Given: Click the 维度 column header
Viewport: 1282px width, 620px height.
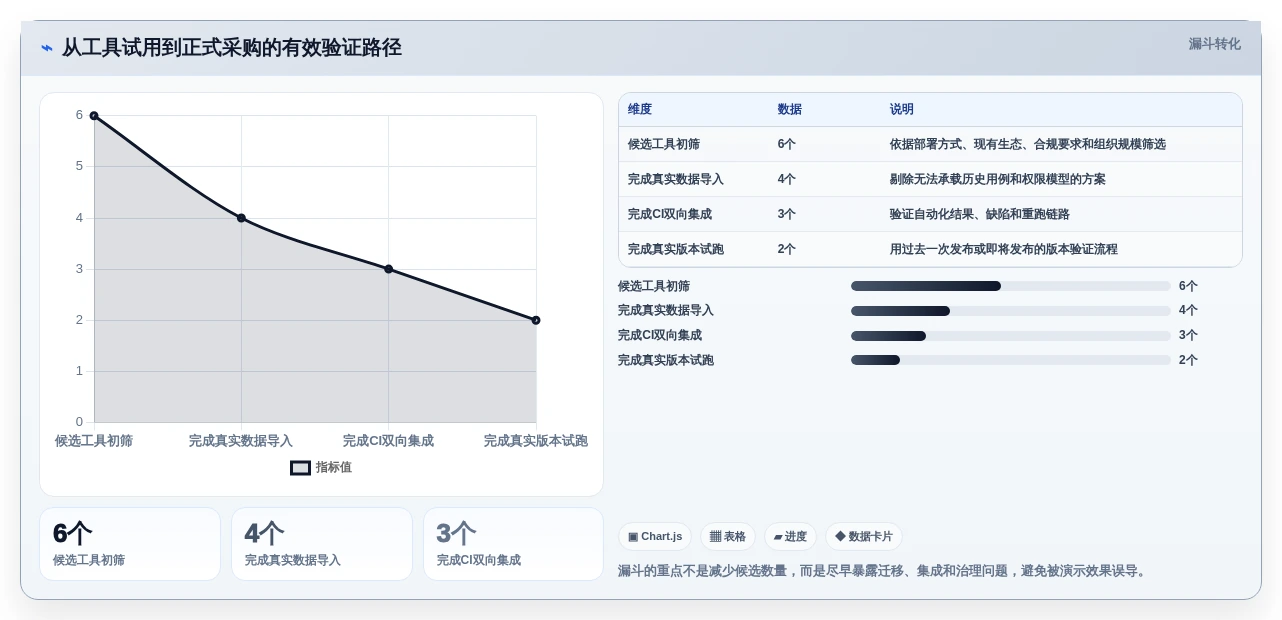Looking at the screenshot, I should coord(640,110).
